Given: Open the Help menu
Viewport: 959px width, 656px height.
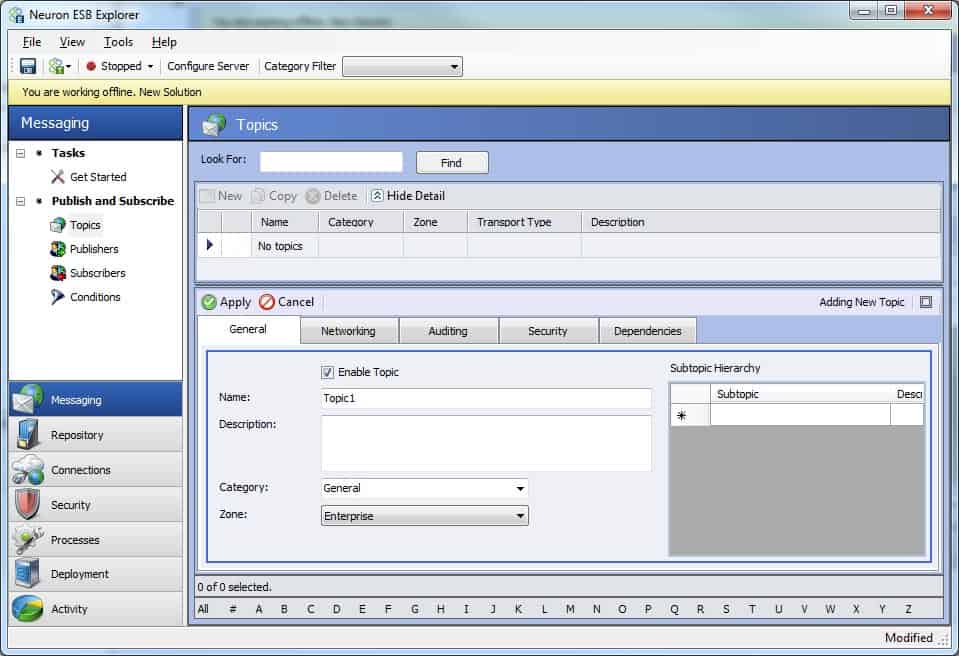Looking at the screenshot, I should [164, 42].
